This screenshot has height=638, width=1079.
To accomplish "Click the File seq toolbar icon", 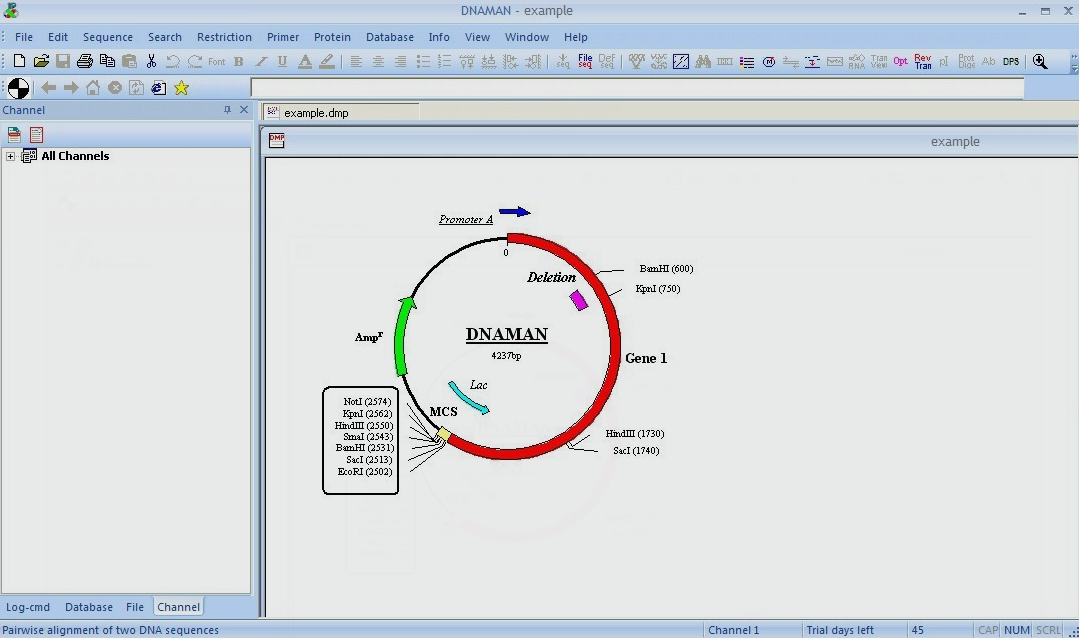I will (x=585, y=61).
